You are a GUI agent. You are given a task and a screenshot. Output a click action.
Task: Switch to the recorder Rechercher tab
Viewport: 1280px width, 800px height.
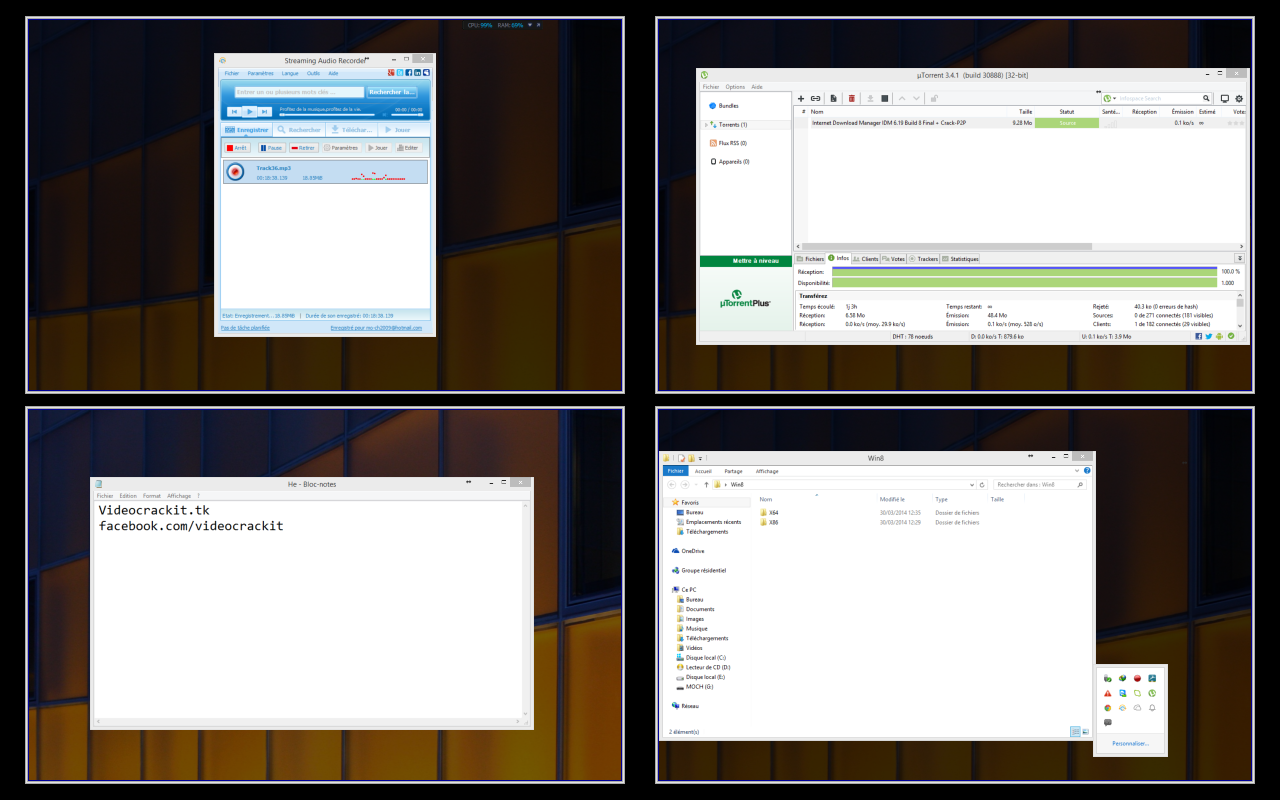pos(300,130)
